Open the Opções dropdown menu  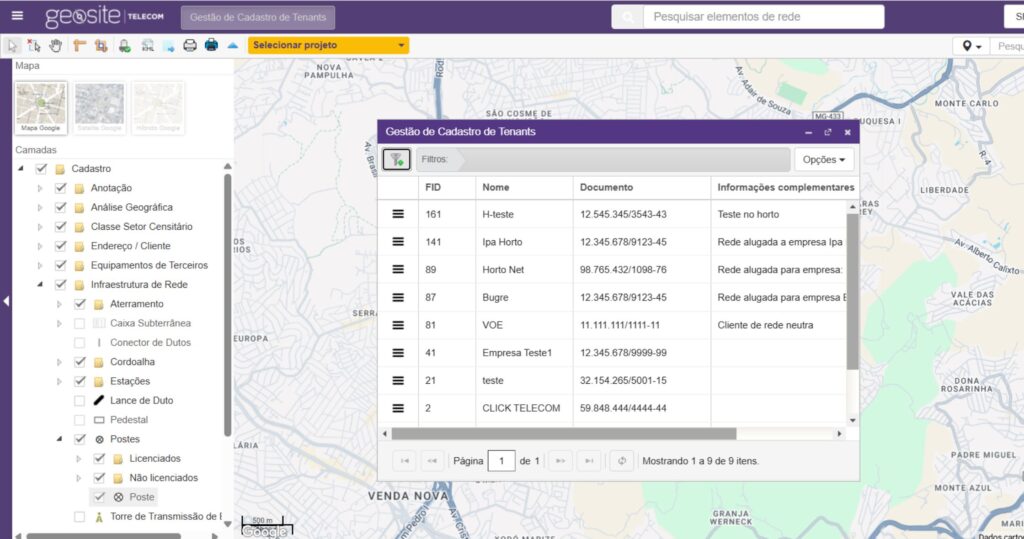(824, 159)
